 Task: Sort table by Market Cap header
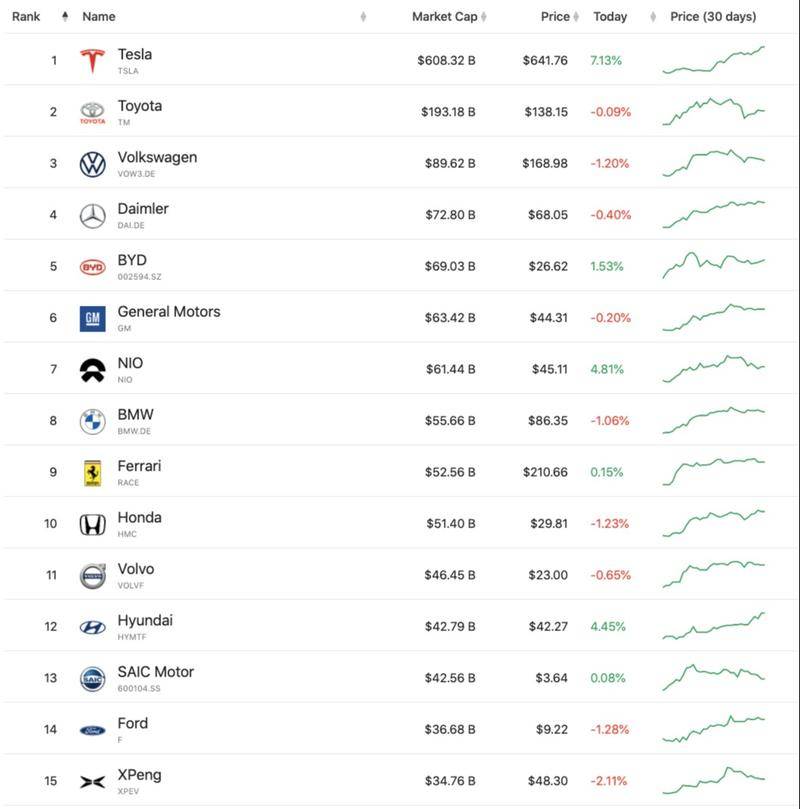445,17
